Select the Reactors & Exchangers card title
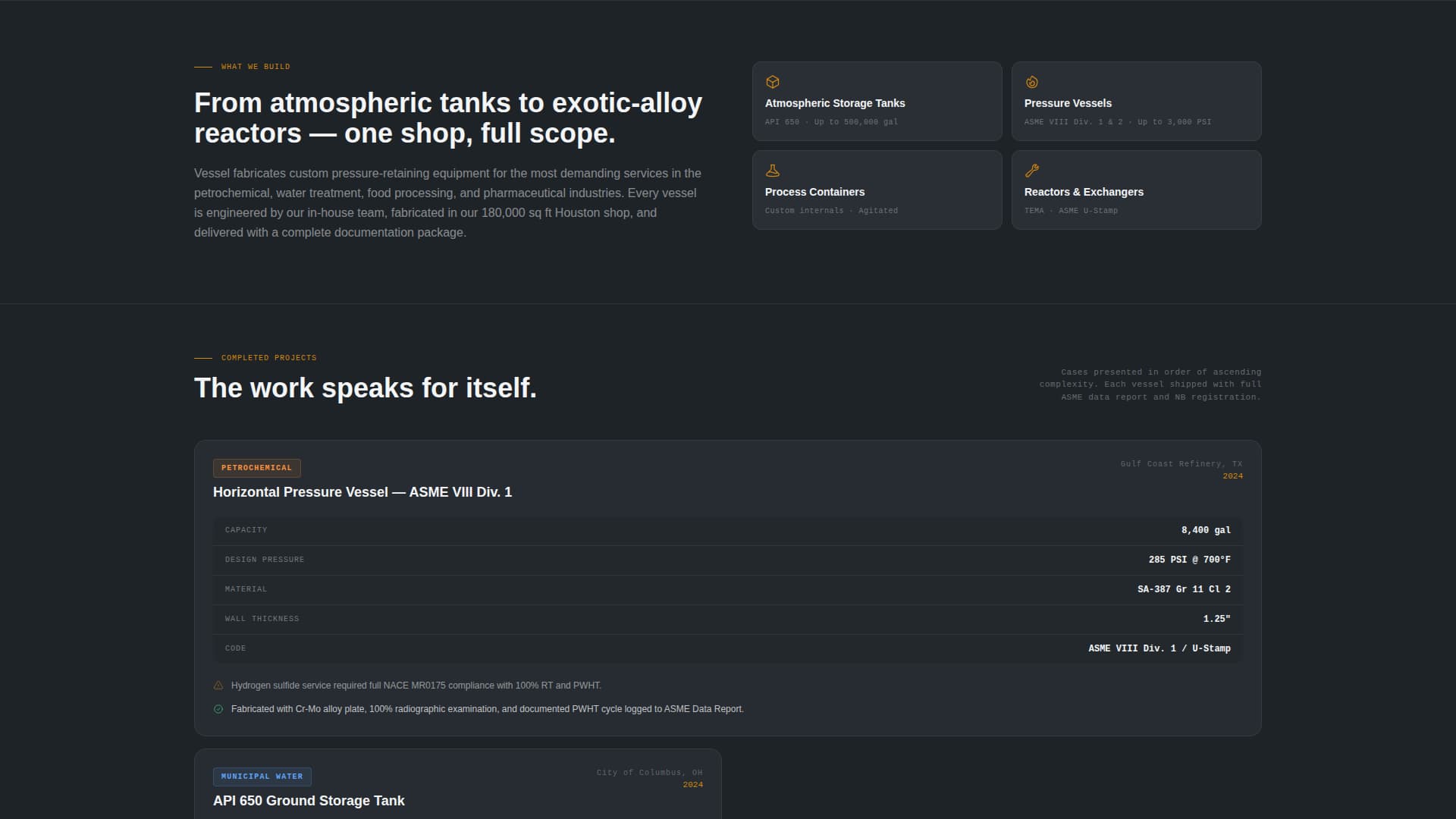This screenshot has height=819, width=1456. (x=1084, y=192)
